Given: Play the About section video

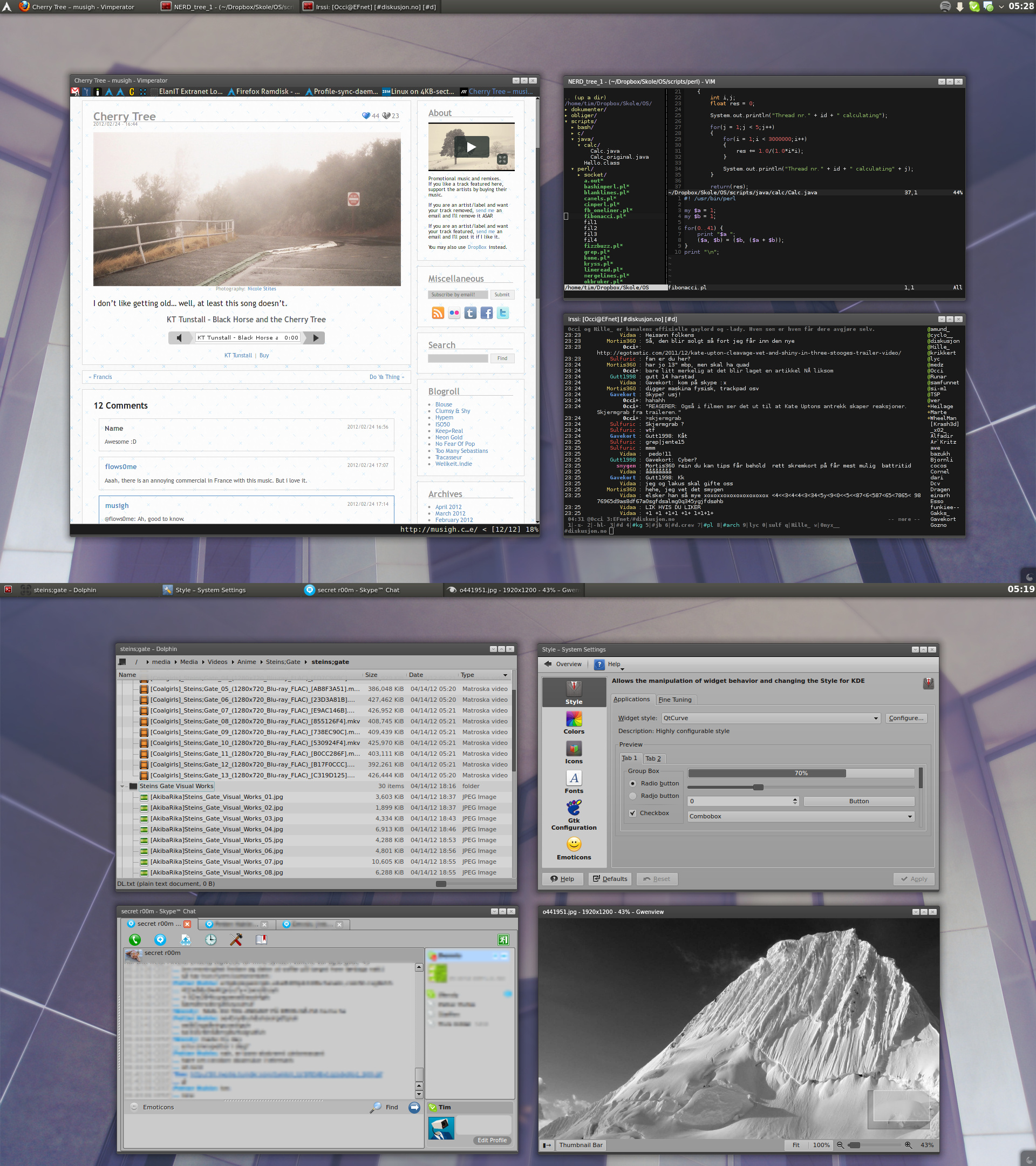Looking at the screenshot, I should pyautogui.click(x=472, y=147).
